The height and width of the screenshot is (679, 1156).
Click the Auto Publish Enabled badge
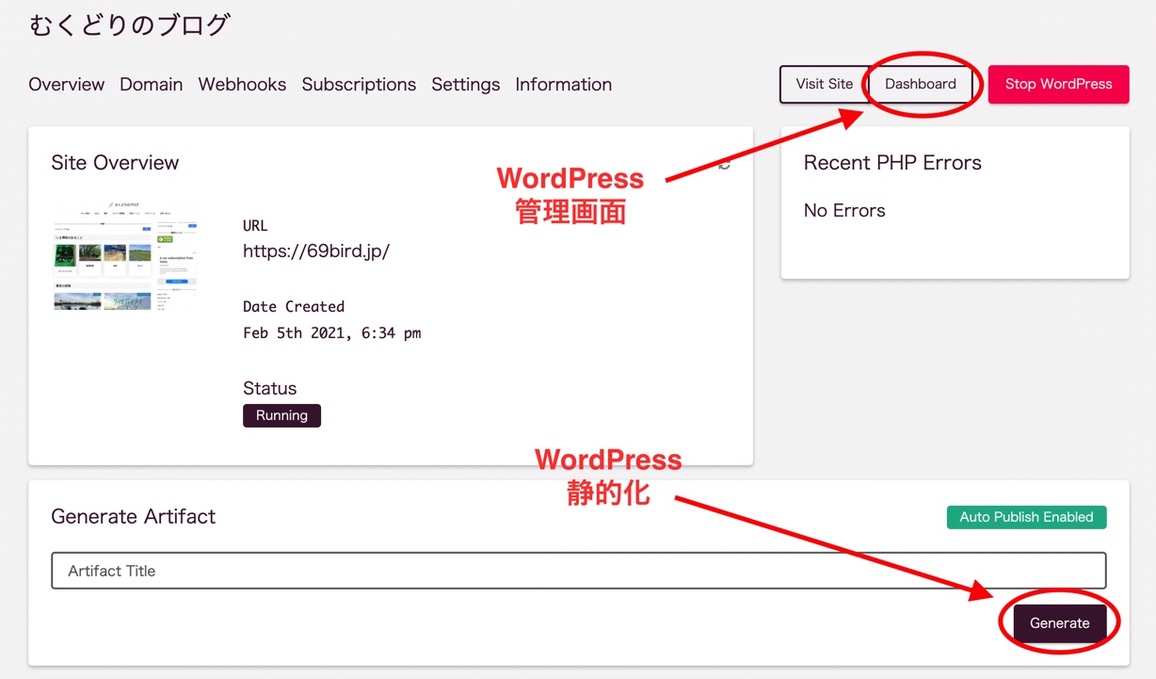pyautogui.click(x=1026, y=517)
